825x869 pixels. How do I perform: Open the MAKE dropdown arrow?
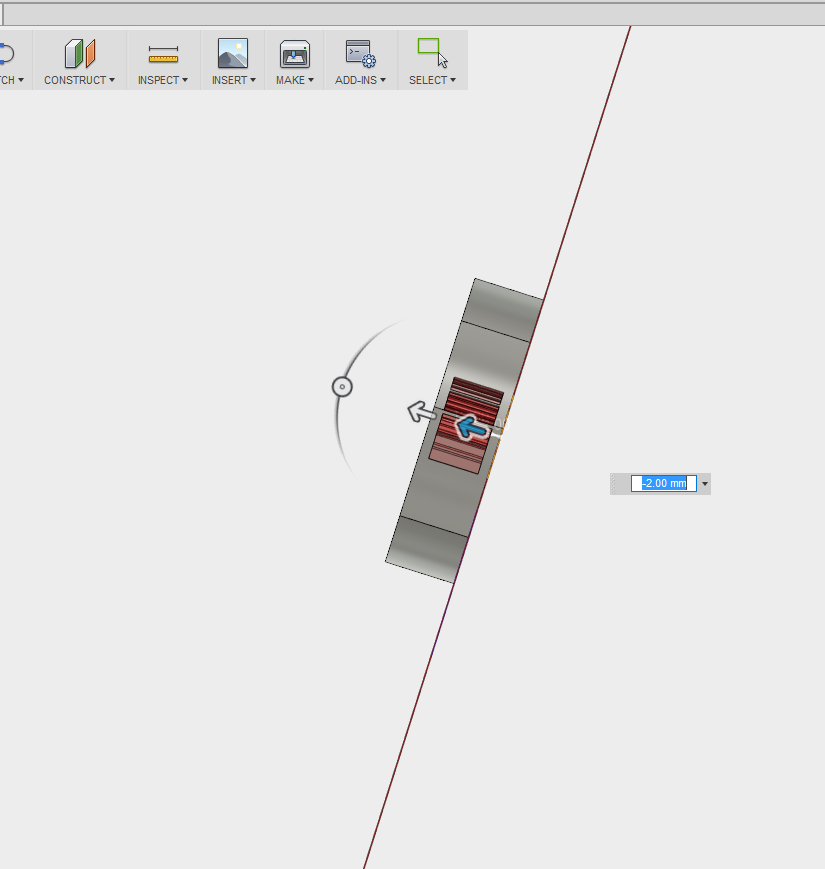(313, 81)
